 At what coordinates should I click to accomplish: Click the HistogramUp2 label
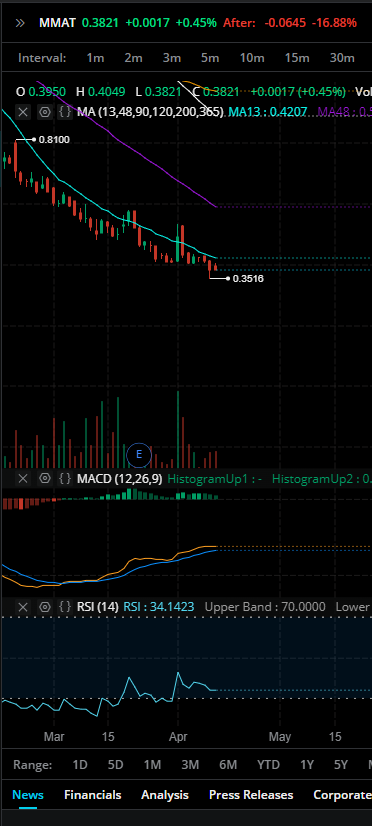point(322,478)
